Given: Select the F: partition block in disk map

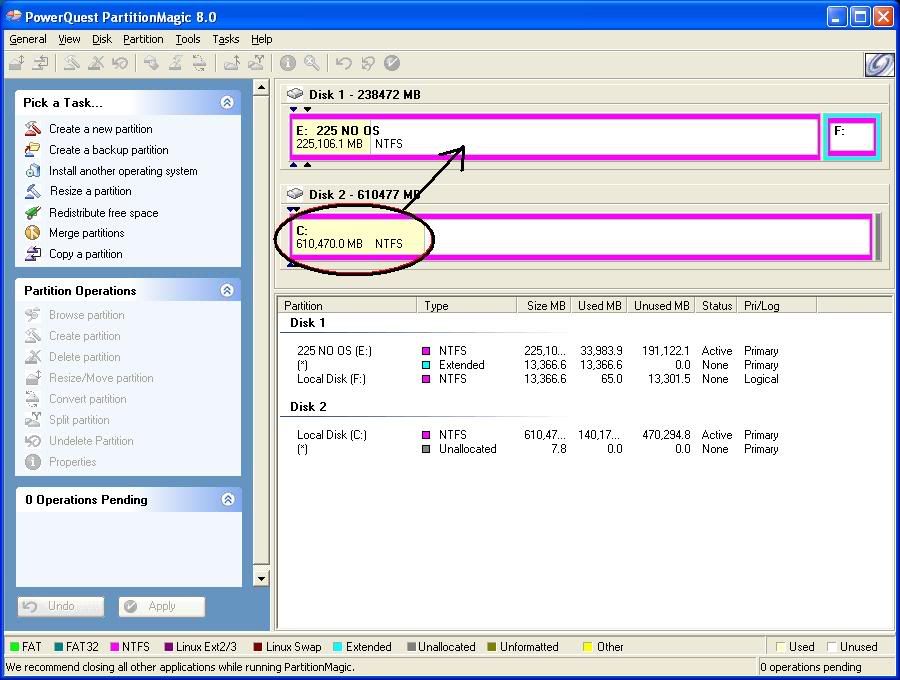Looking at the screenshot, I should [x=852, y=137].
